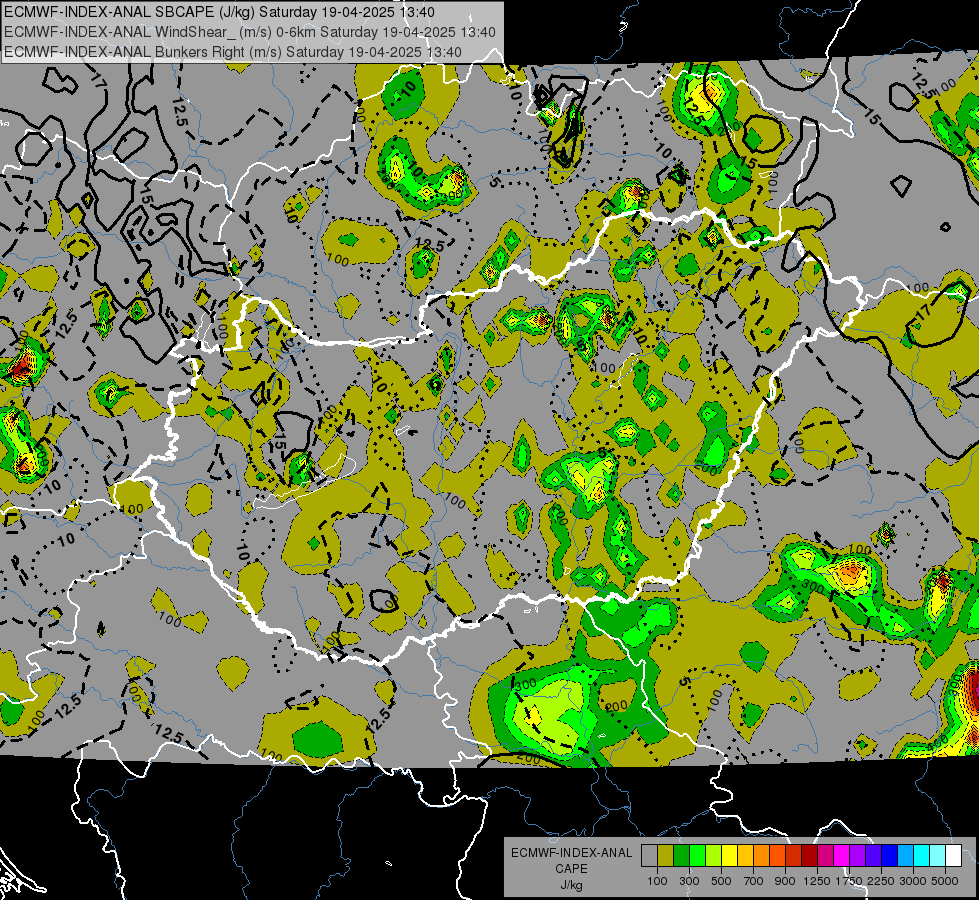Screen dimensions: 979x900
Task: Click the Bunkers Right title line
Action: tap(233, 52)
